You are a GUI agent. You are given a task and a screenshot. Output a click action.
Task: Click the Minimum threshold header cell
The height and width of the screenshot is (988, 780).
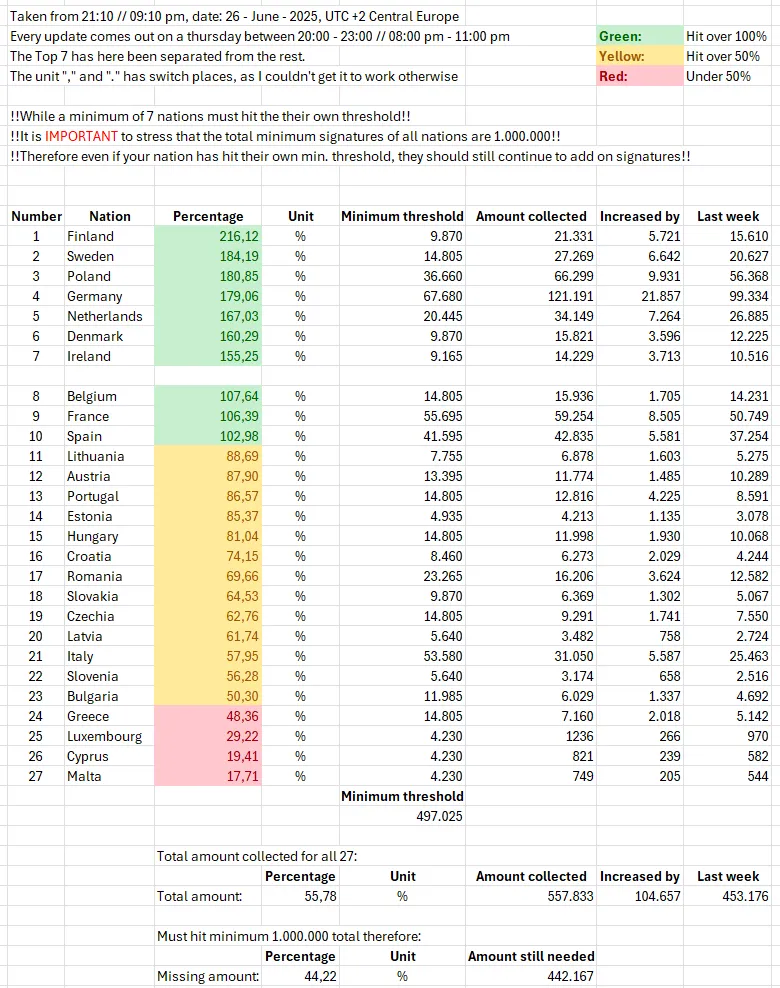402,216
